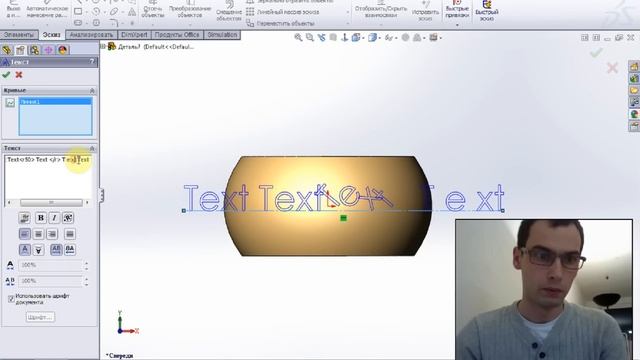This screenshot has width=640, height=360.
Task: Toggle upright A text orientation button
Action: pos(24,249)
